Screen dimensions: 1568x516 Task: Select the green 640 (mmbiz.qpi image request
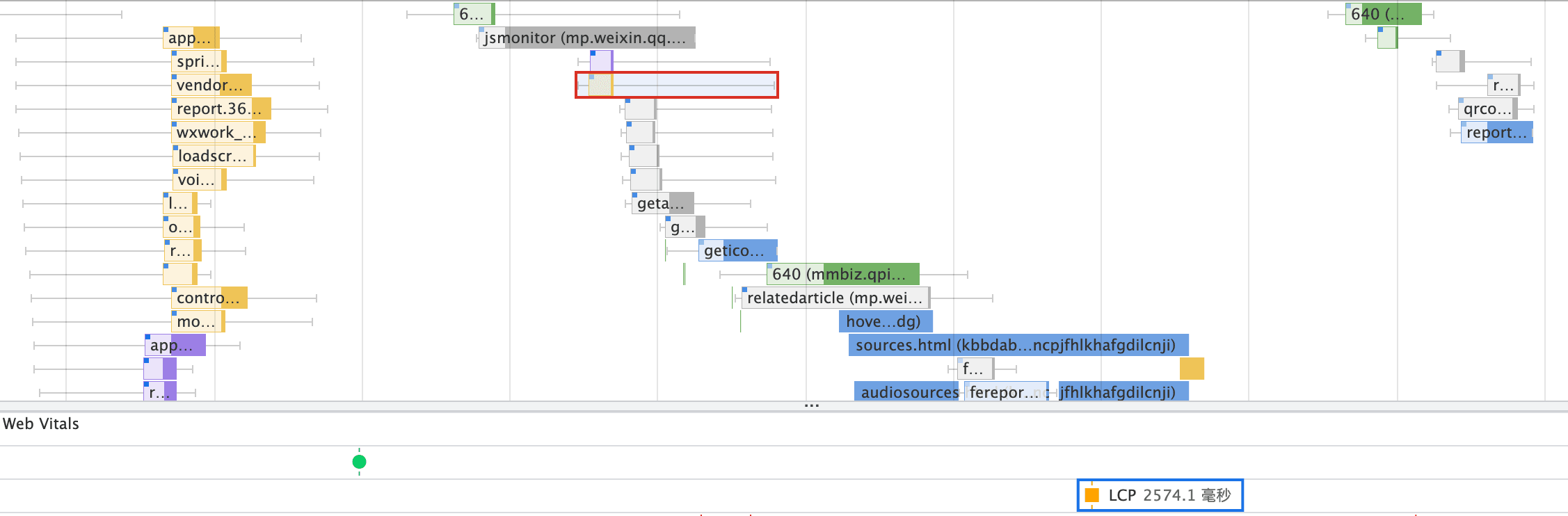[842, 274]
